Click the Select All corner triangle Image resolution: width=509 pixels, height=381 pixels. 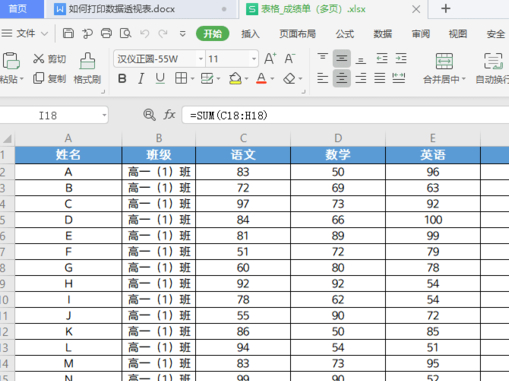pyautogui.click(x=7, y=138)
